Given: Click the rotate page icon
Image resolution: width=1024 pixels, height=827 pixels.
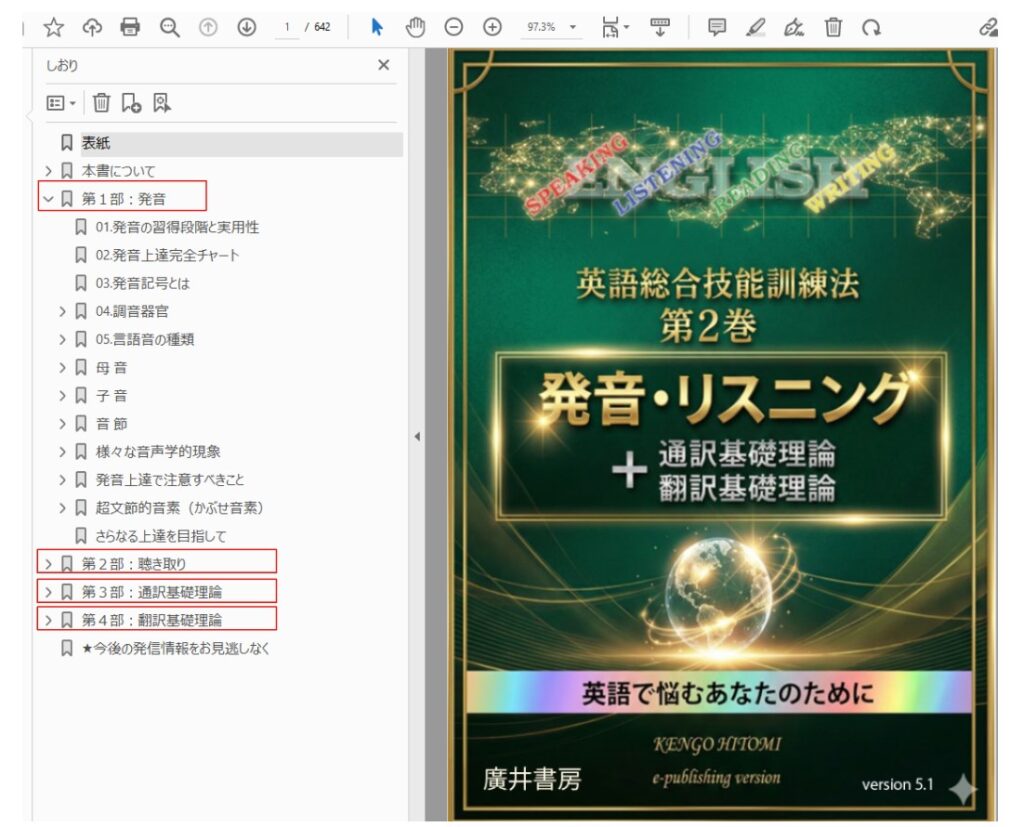Looking at the screenshot, I should point(872,28).
